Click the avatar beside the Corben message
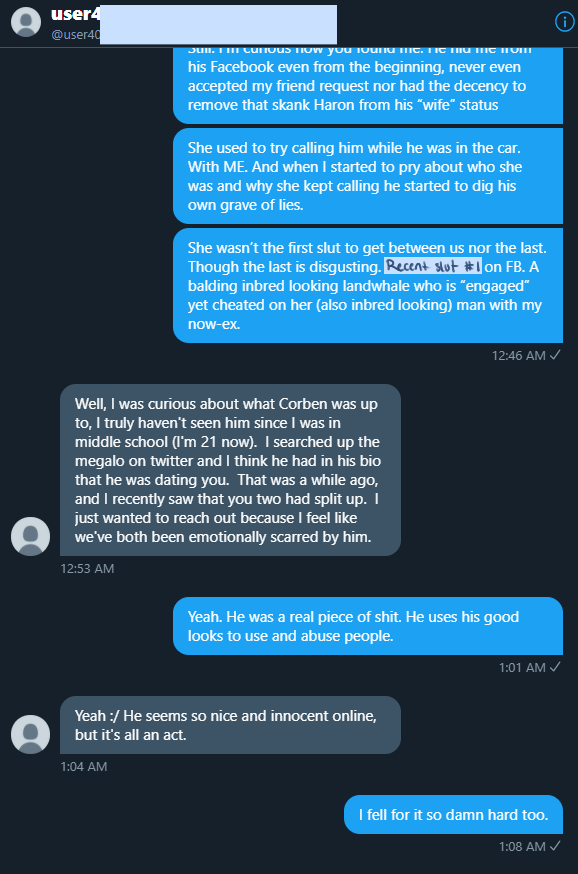Viewport: 578px width, 874px height. point(31,536)
